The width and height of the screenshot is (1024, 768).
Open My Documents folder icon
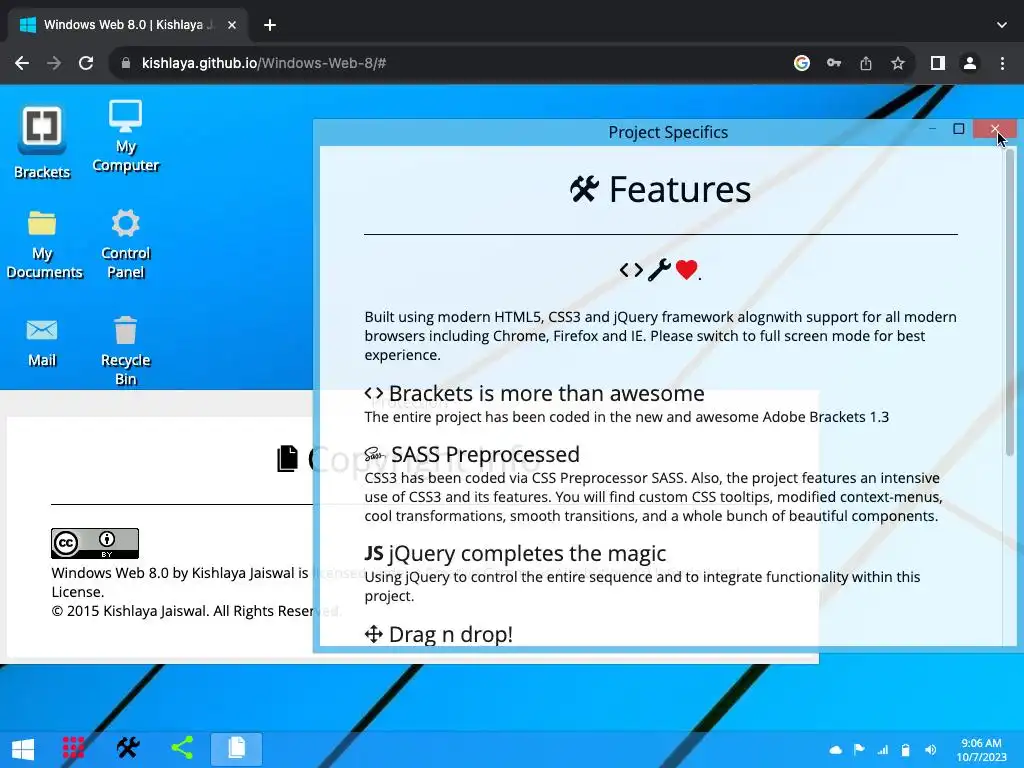43,245
